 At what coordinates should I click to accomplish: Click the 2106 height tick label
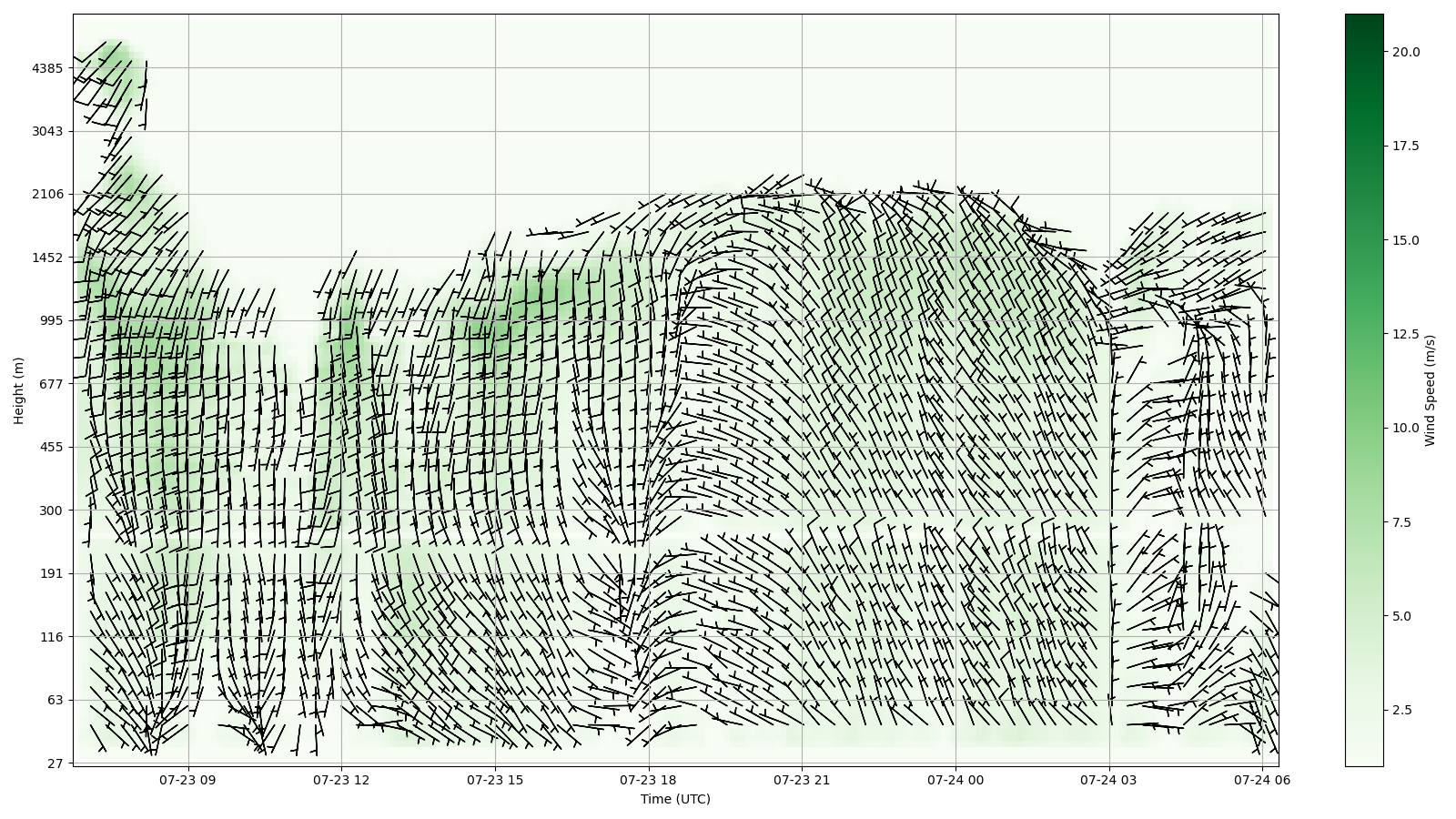point(47,194)
